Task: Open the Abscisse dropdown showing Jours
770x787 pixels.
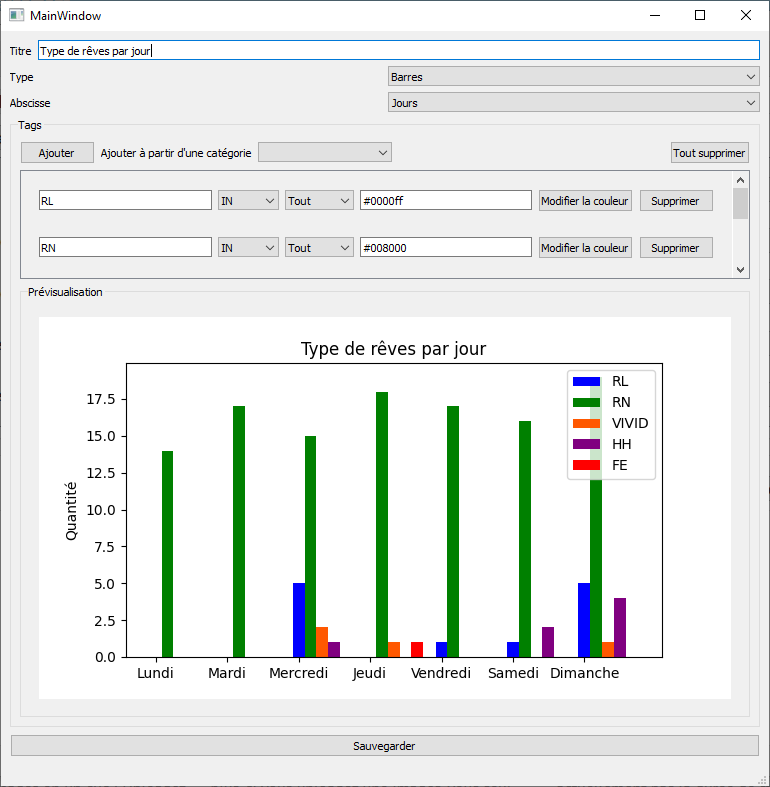Action: point(573,103)
